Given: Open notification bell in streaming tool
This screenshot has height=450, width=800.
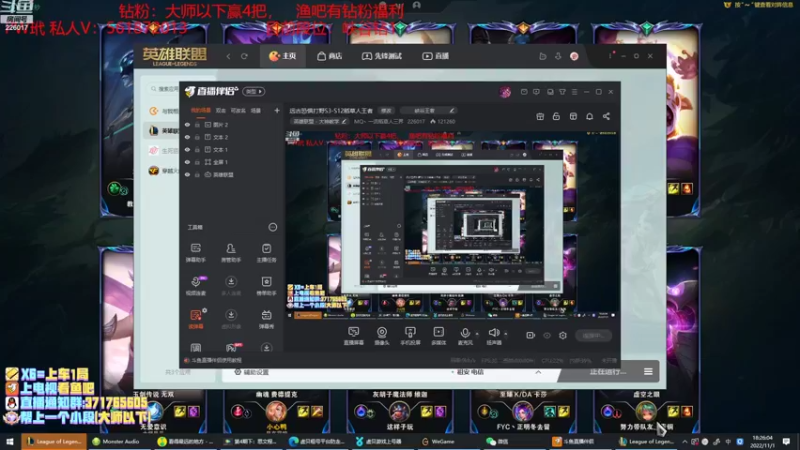Looking at the screenshot, I should pyautogui.click(x=589, y=116).
